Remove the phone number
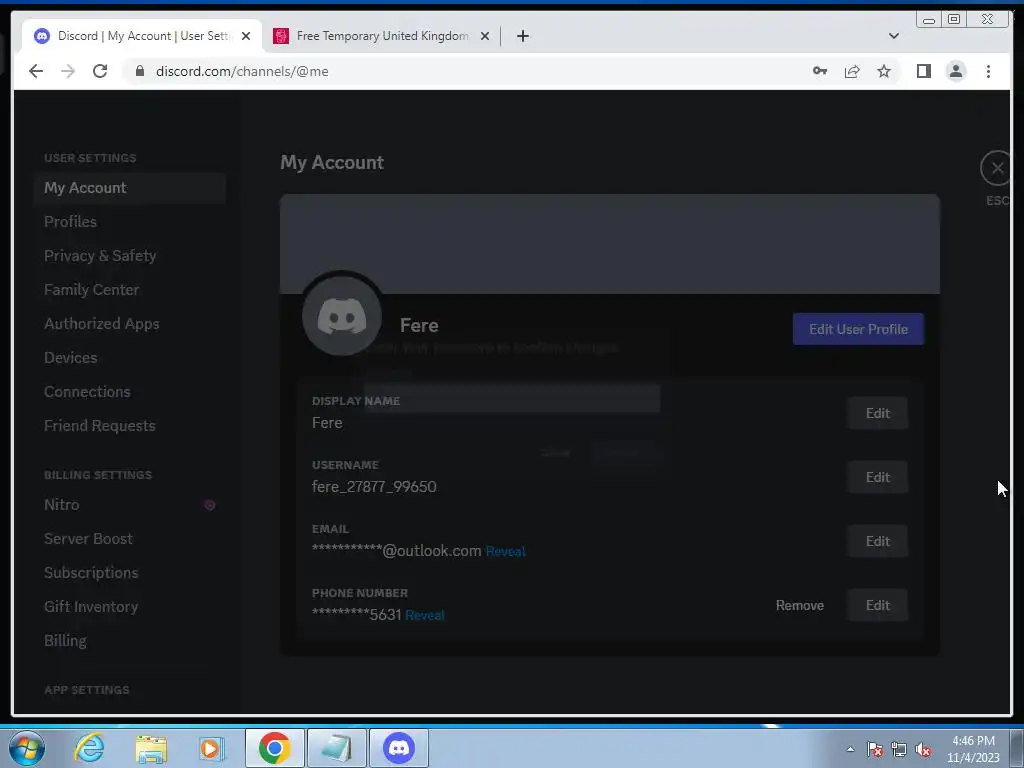Screen dimensions: 1024x768 799,605
